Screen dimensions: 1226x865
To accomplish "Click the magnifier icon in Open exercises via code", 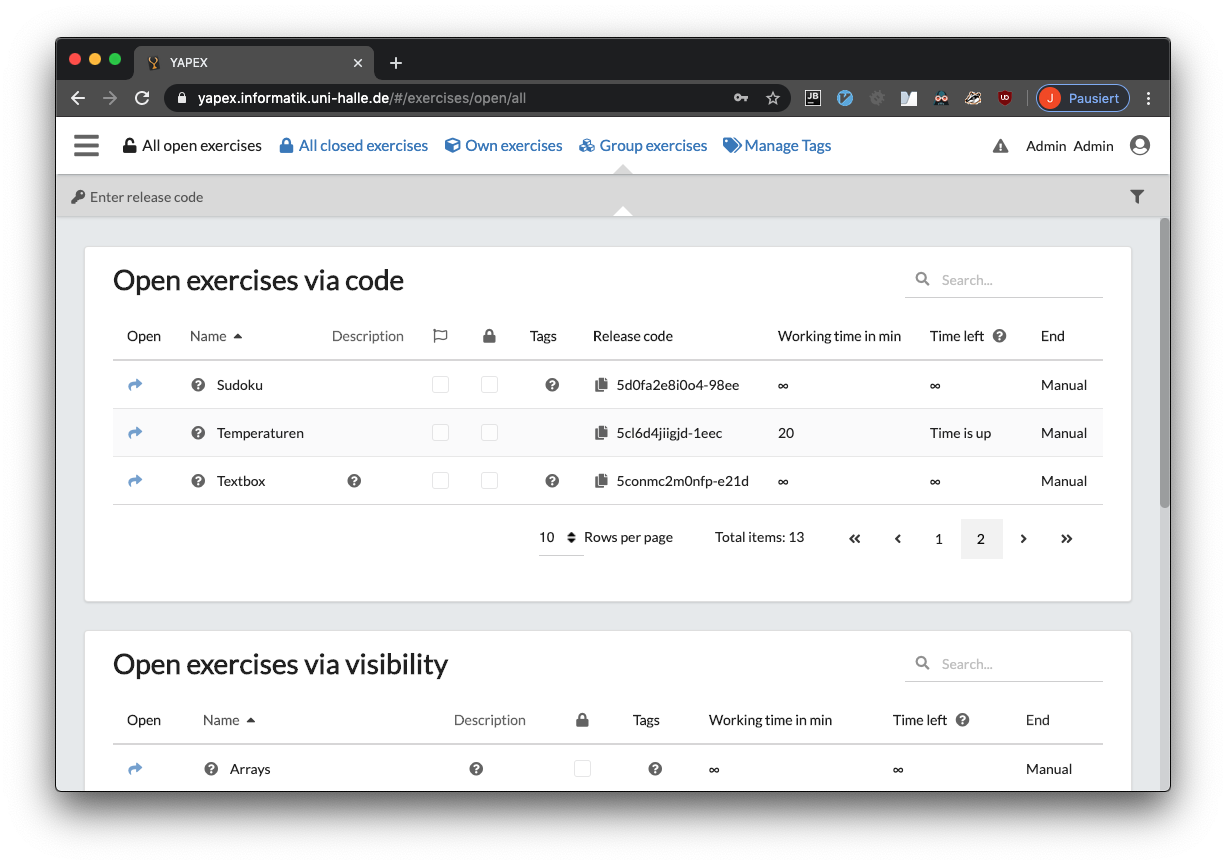I will (x=922, y=279).
